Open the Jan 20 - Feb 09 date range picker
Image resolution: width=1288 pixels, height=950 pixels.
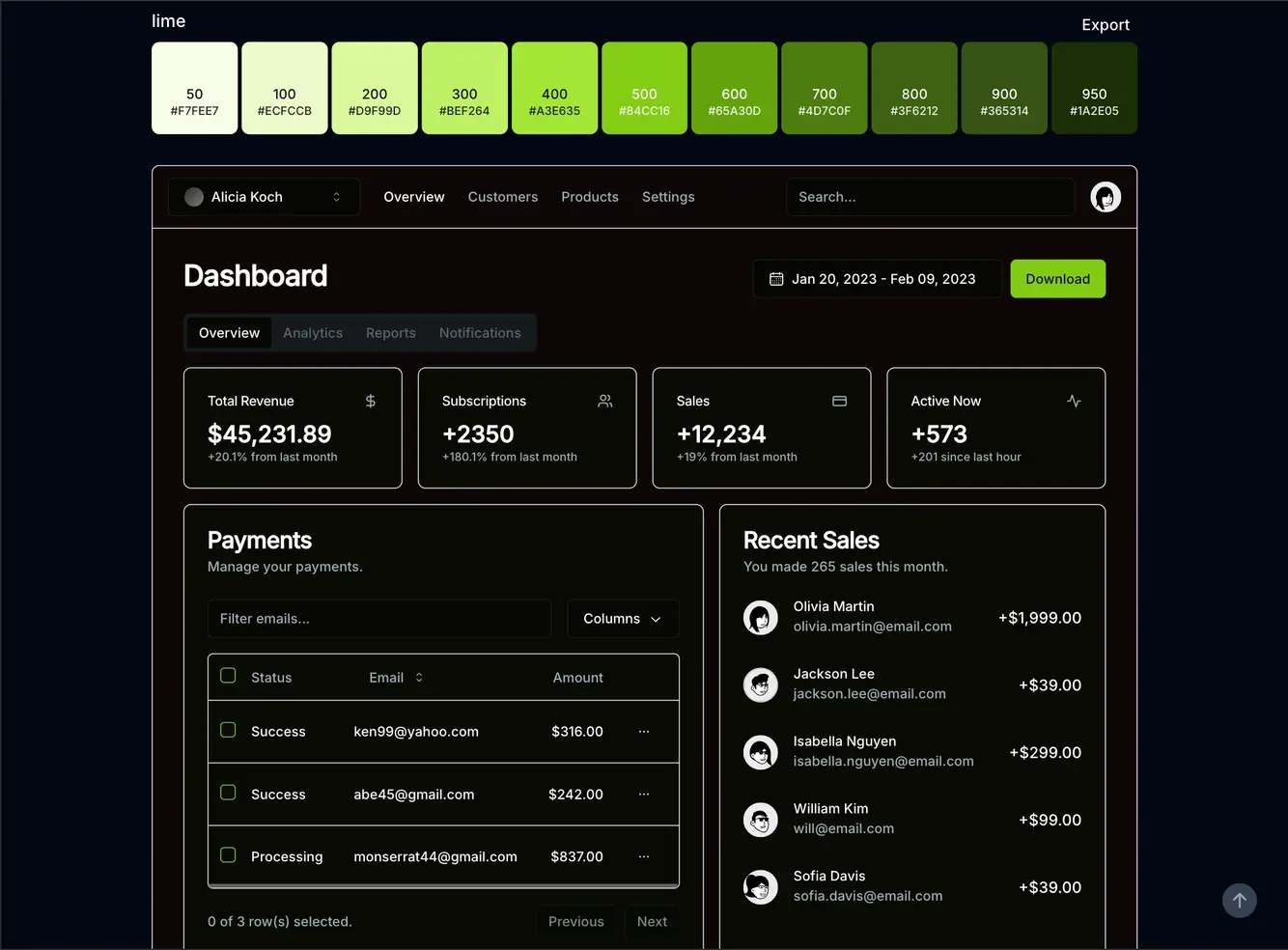[878, 279]
